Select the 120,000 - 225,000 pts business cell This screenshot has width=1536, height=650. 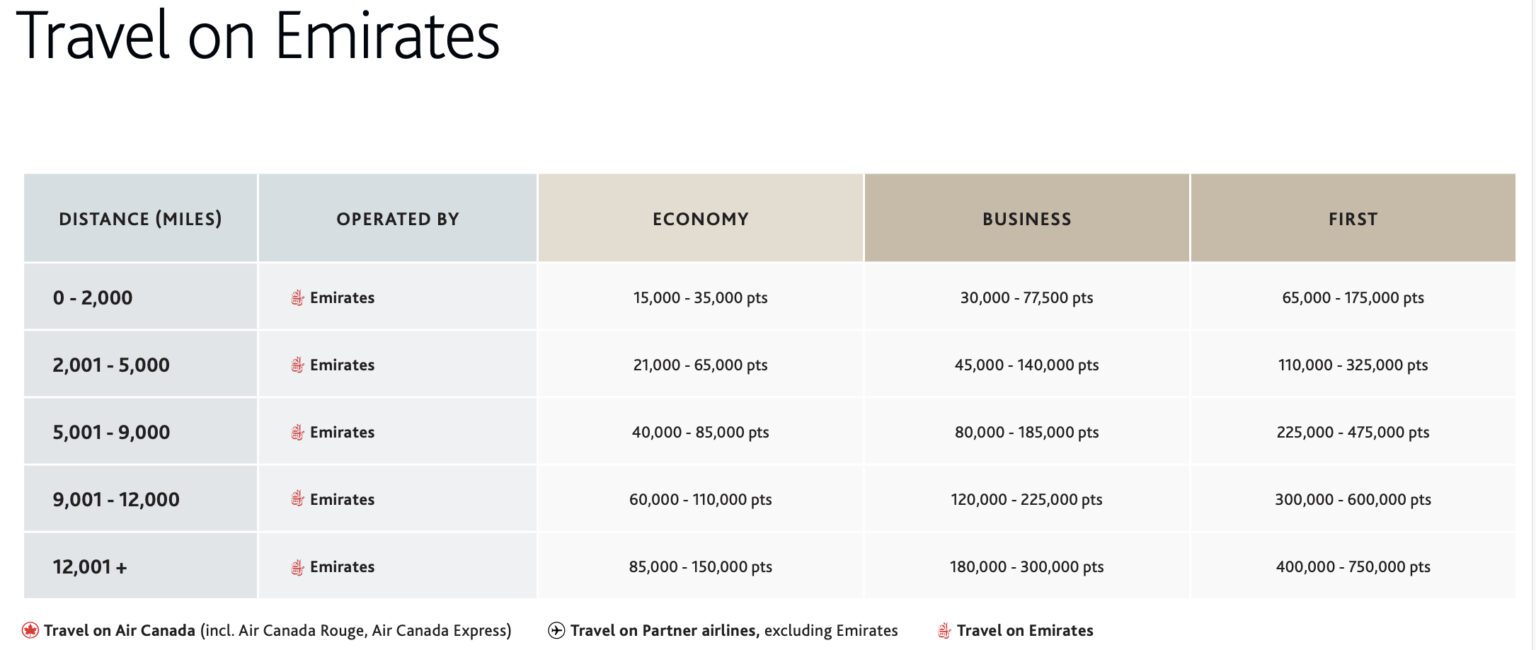point(1027,499)
